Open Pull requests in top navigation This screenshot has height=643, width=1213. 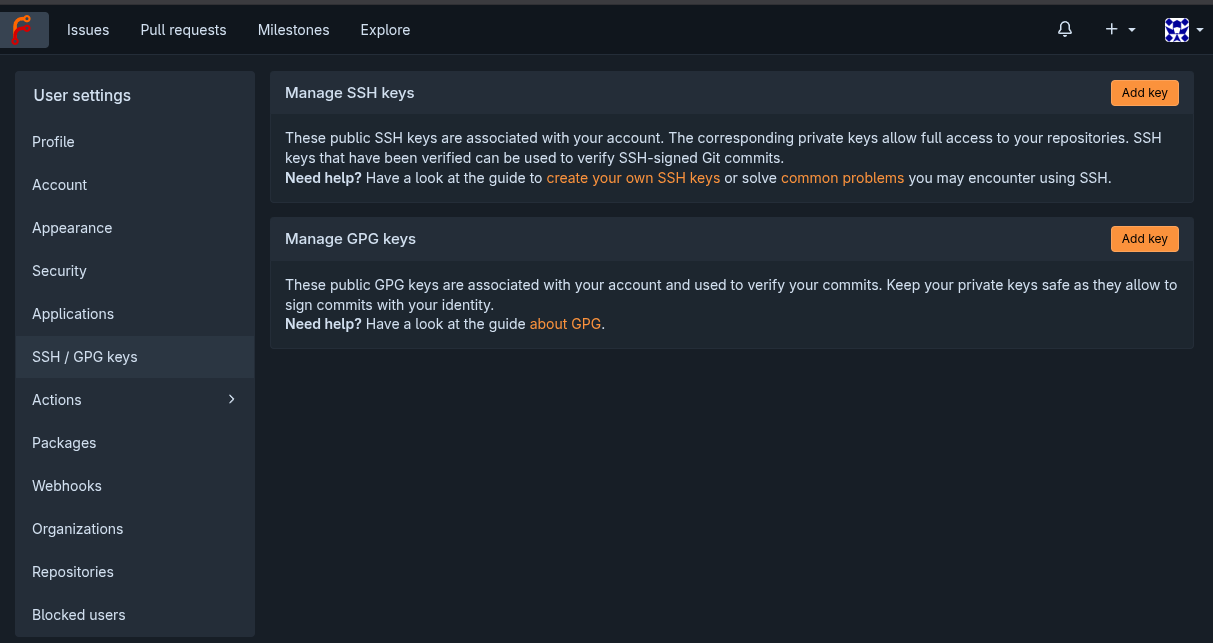[x=183, y=30]
